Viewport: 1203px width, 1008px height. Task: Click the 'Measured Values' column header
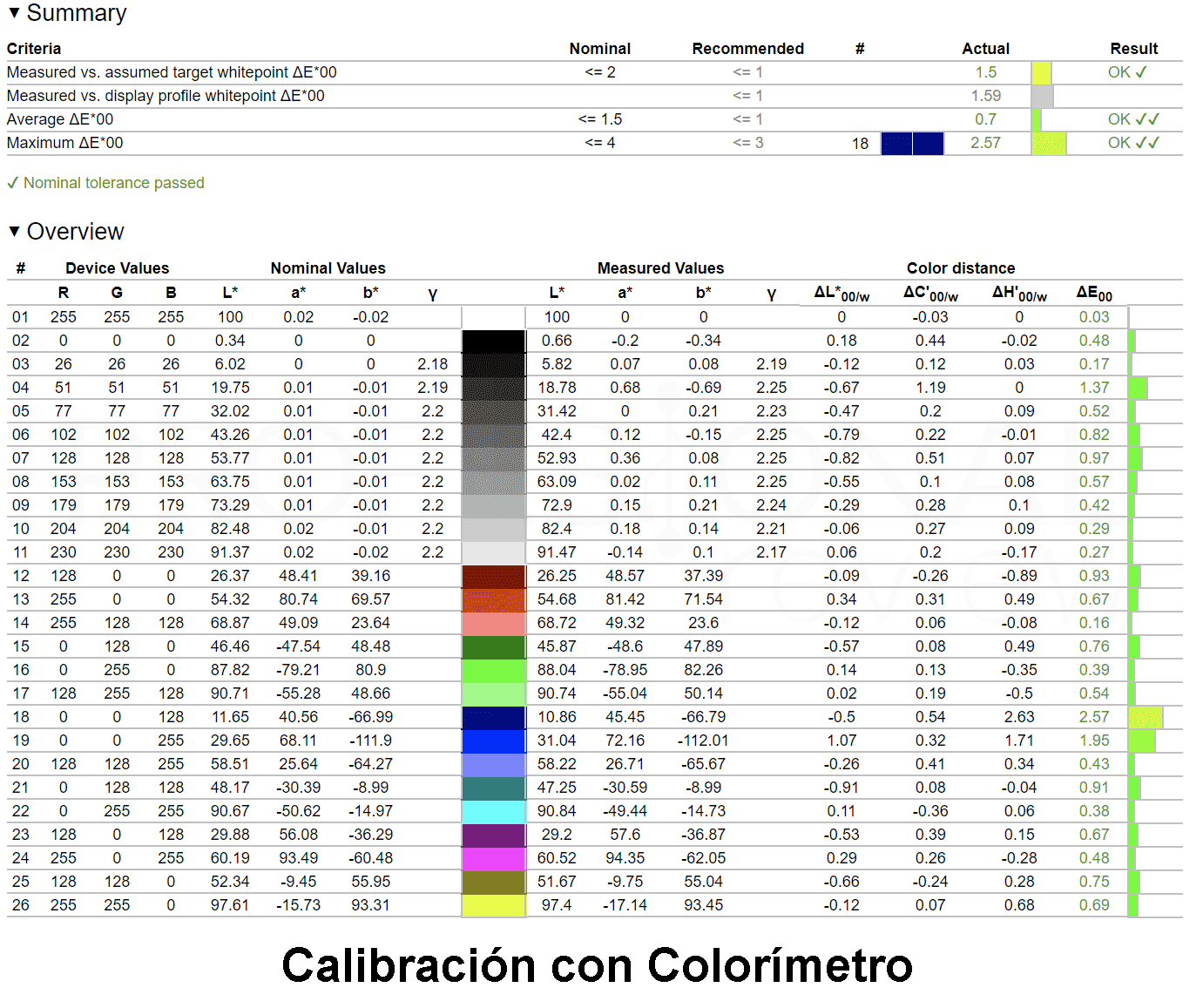660,268
